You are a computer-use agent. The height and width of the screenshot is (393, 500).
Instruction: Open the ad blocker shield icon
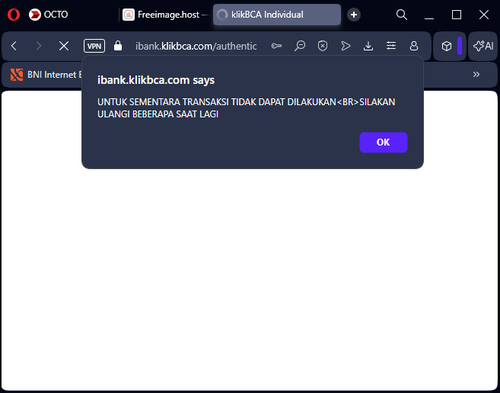click(x=322, y=46)
